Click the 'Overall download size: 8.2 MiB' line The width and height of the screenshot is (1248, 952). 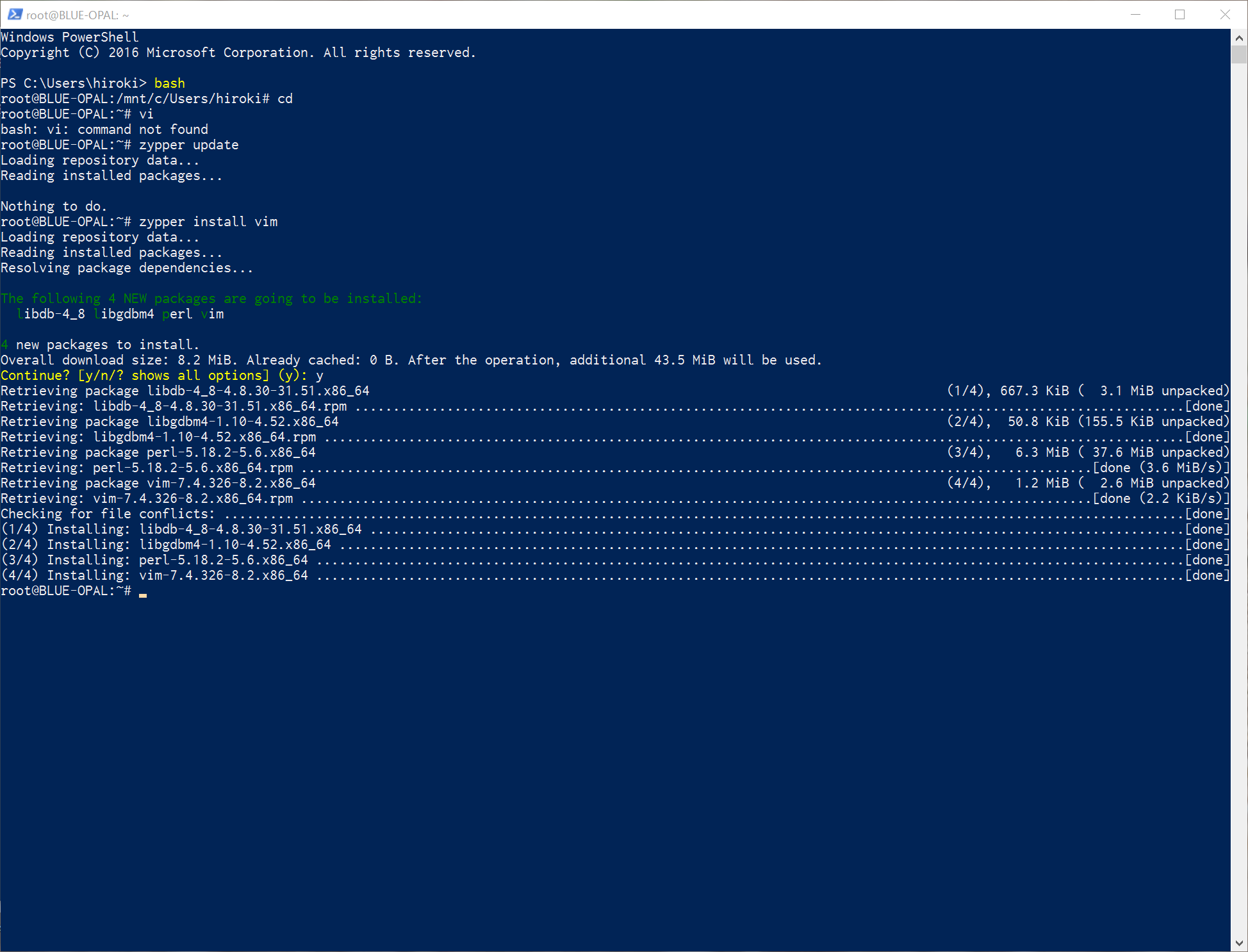pyautogui.click(x=411, y=360)
